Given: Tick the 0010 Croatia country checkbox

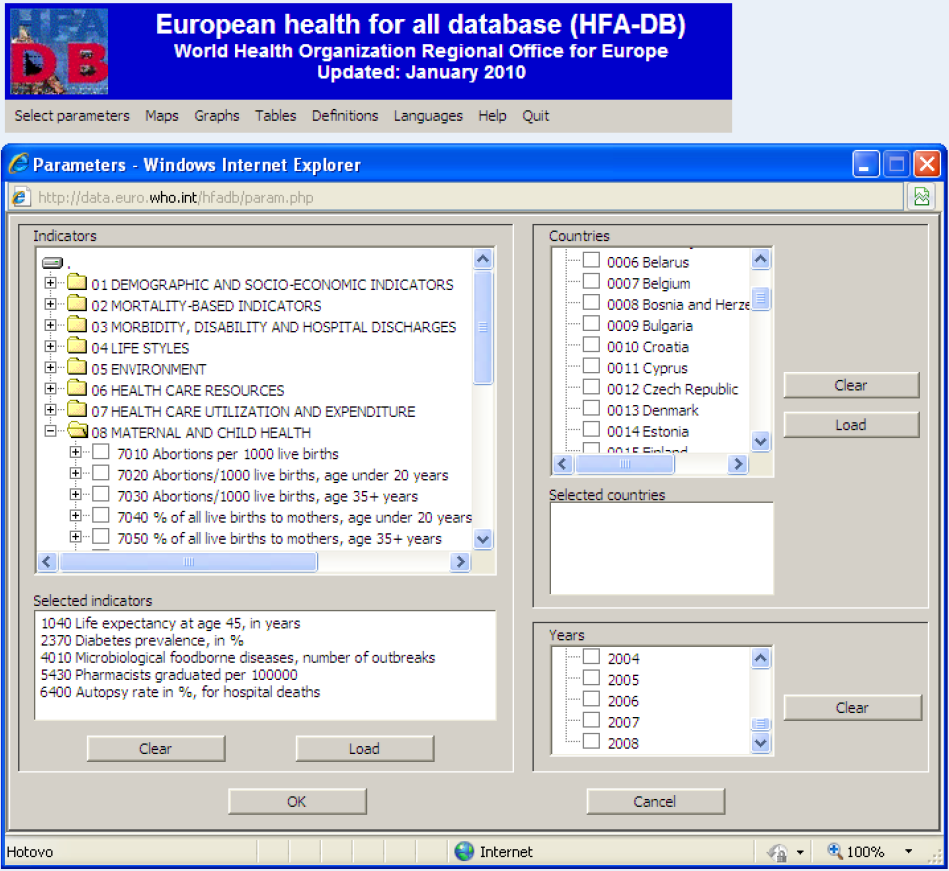Looking at the screenshot, I should click(591, 344).
